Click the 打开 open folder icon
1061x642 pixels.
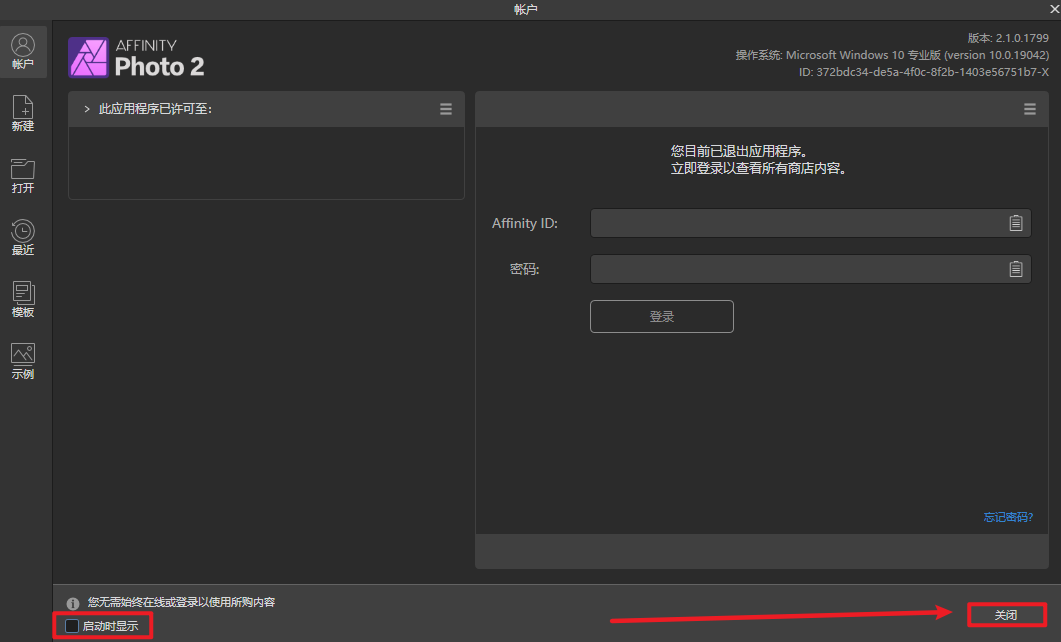click(22, 176)
